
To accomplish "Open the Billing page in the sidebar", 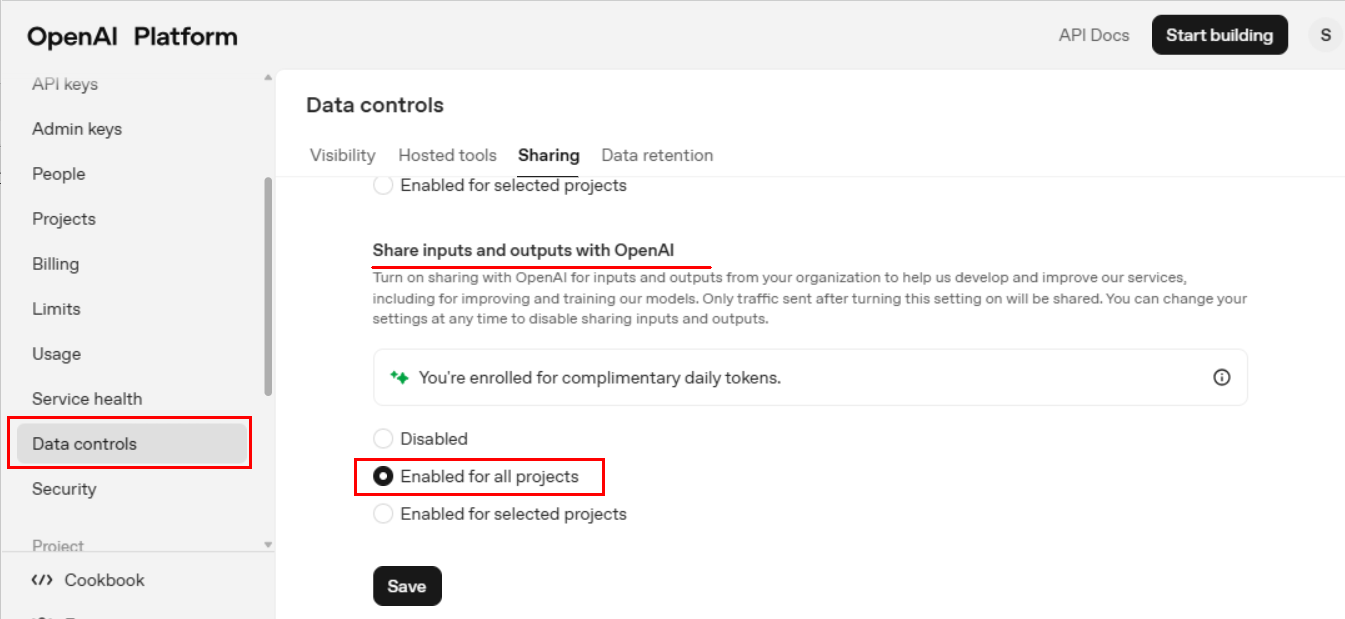I will coord(56,264).
